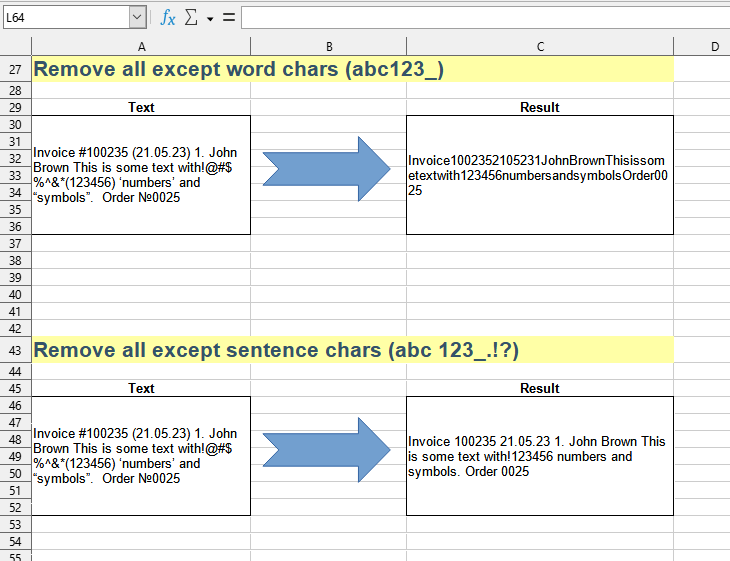The image size is (730, 561).
Task: Open the Function Wizard fx icon
Action: (x=168, y=18)
